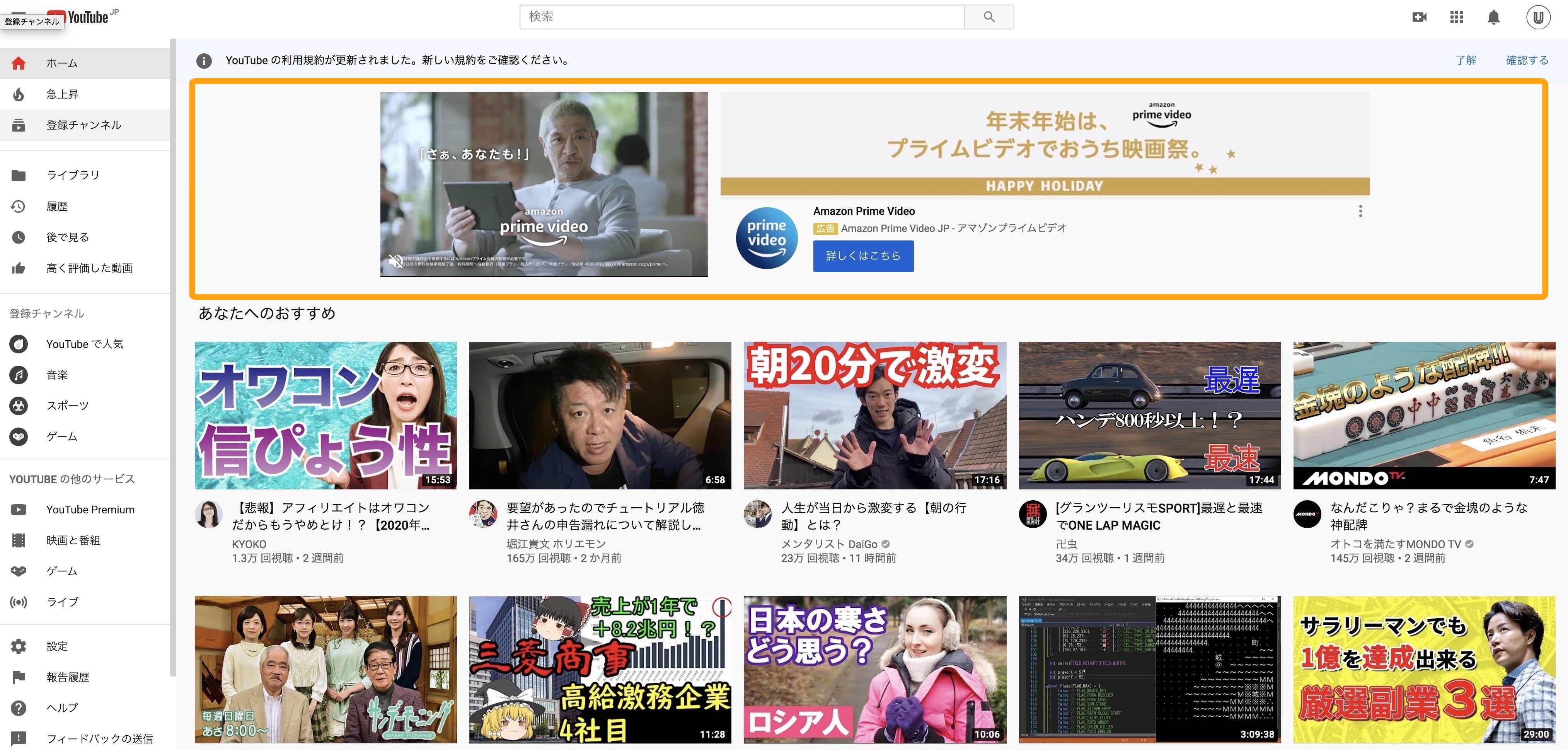This screenshot has height=750, width=1568.
Task: Click the liked videos thumbs-up icon
Action: (x=19, y=268)
